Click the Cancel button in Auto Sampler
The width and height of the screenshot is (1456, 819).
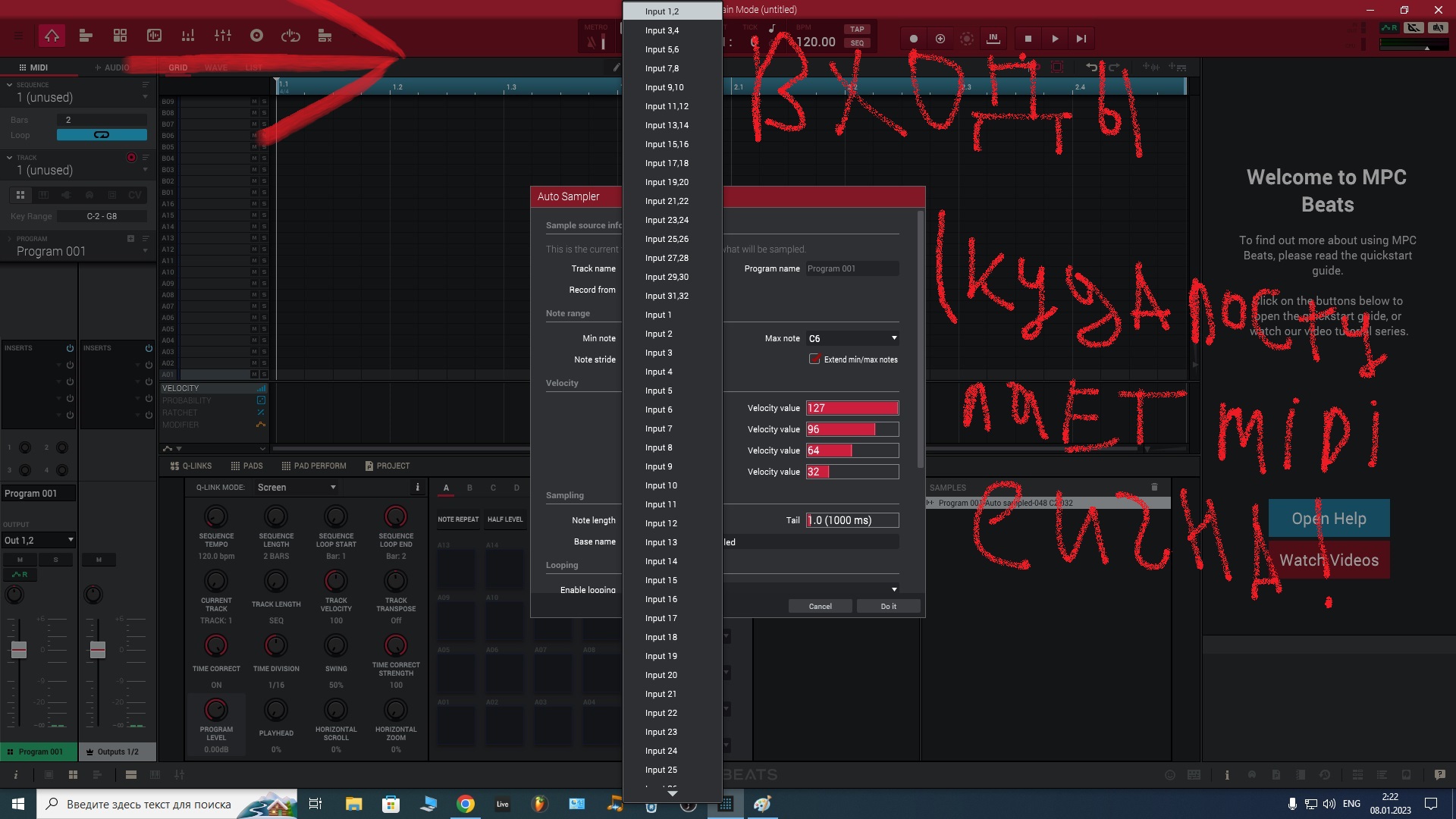820,606
